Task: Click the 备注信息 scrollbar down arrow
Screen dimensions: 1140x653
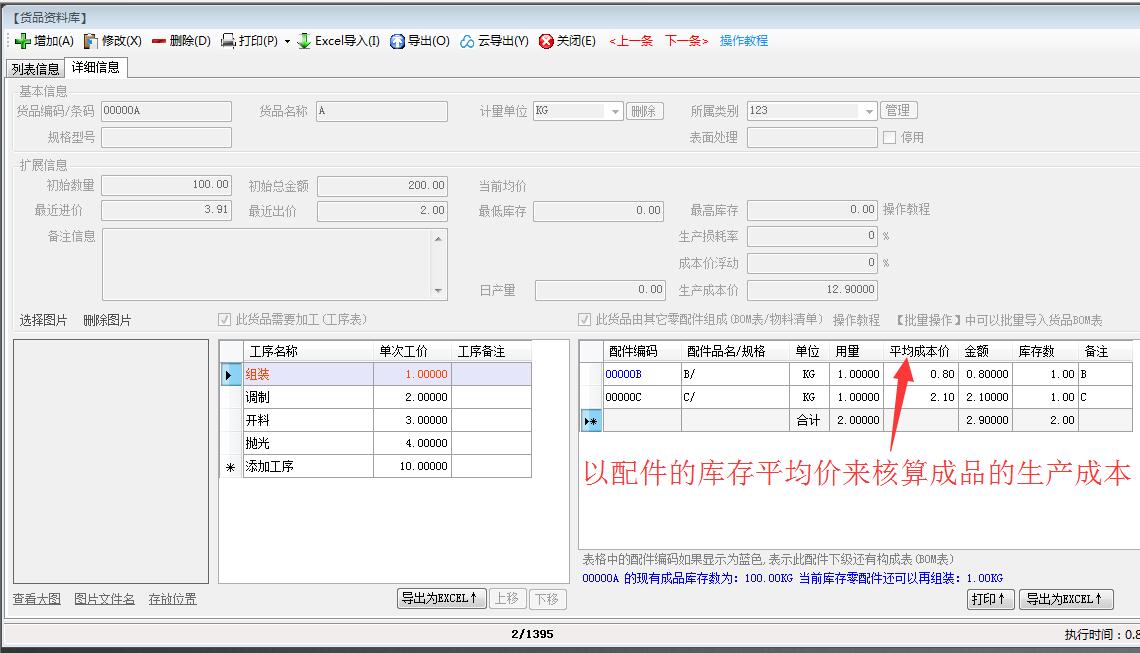Action: (438, 290)
